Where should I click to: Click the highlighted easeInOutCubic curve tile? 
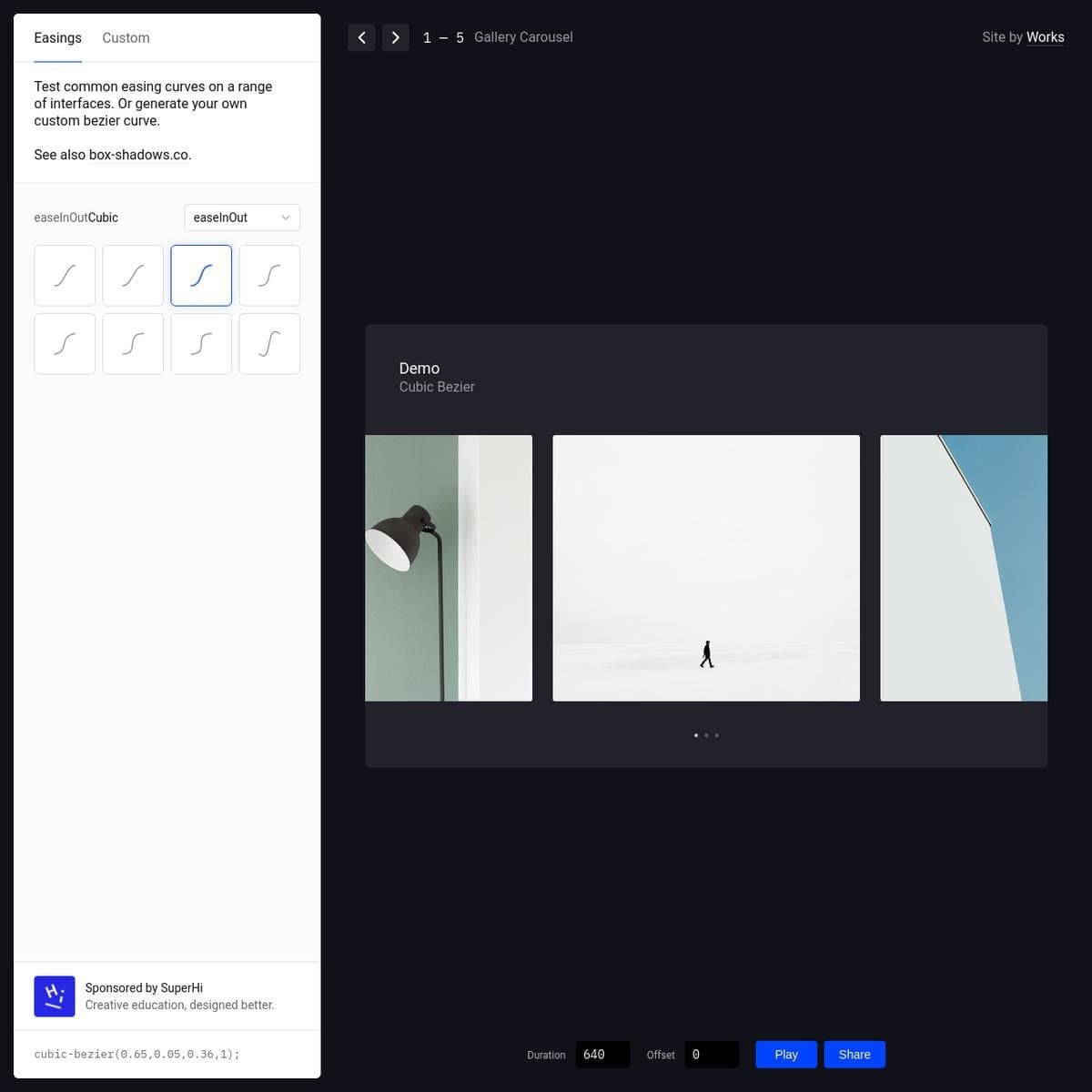pyautogui.click(x=201, y=276)
